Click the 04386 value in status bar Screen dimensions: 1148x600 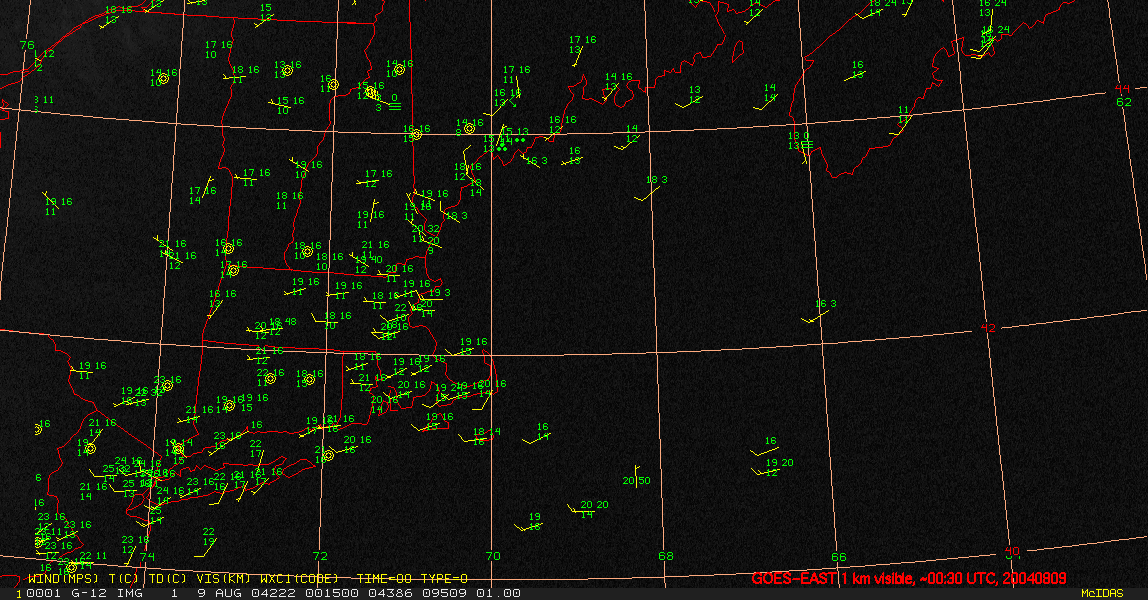pyautogui.click(x=389, y=593)
